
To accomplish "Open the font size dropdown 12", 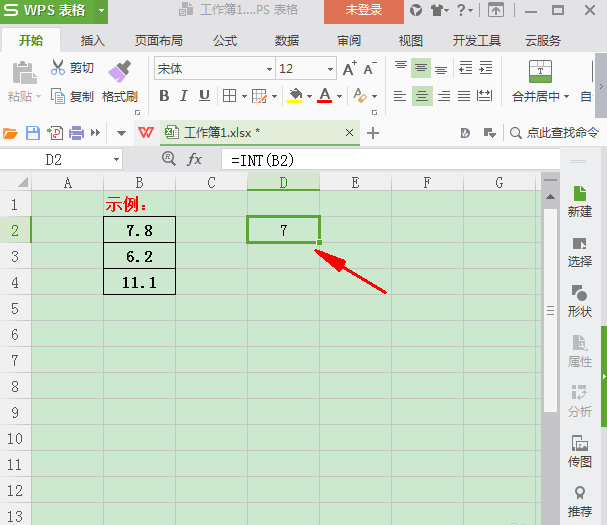I will [x=330, y=69].
